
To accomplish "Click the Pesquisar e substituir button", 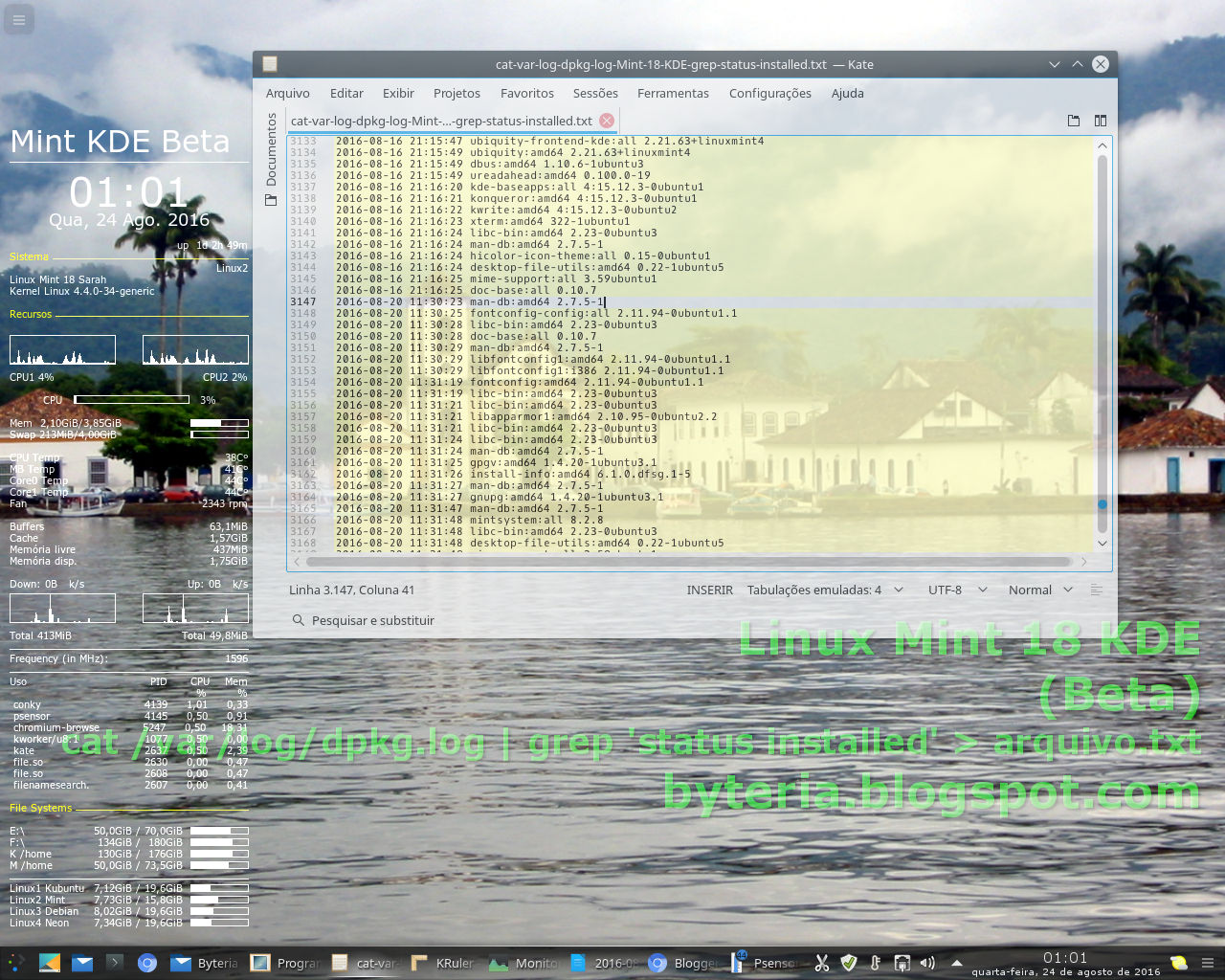I will 364,620.
